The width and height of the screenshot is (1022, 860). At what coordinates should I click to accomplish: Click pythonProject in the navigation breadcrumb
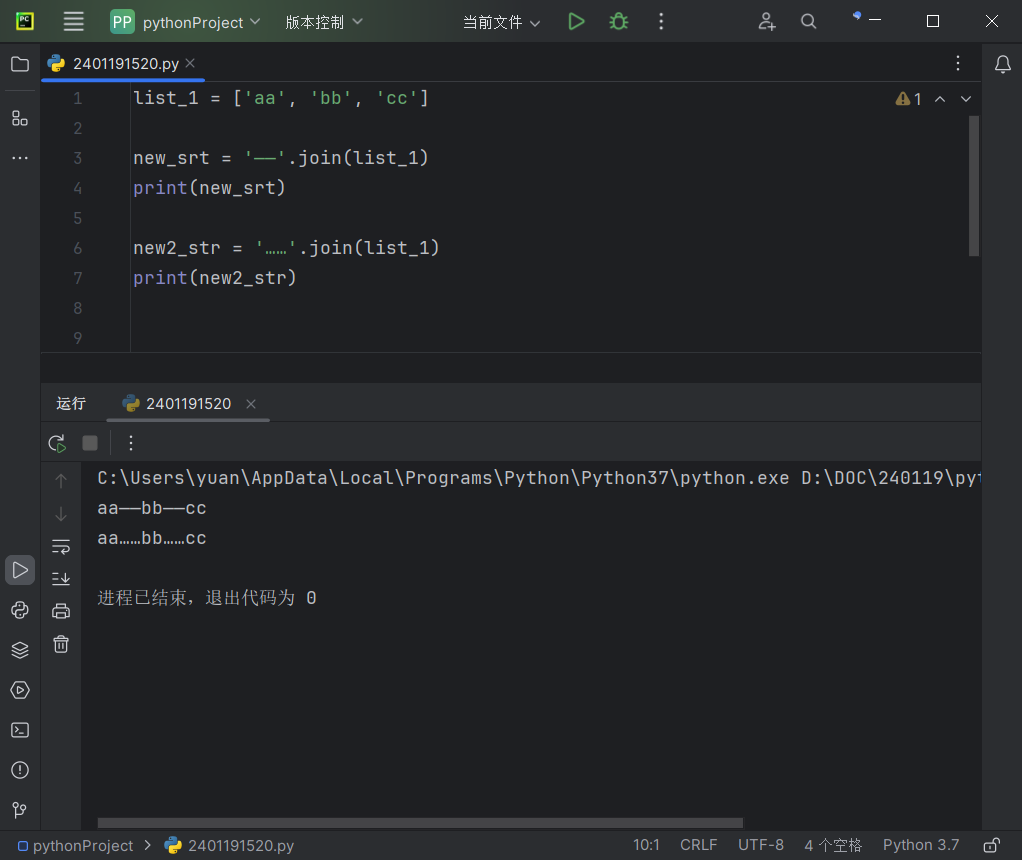pos(82,846)
